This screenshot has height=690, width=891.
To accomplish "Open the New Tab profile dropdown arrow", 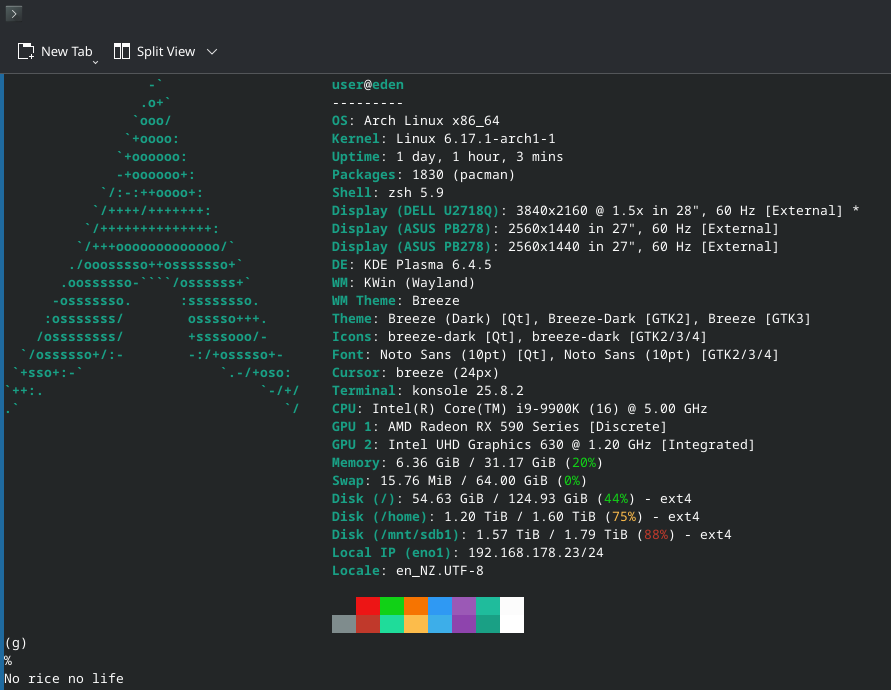I will coord(95,62).
